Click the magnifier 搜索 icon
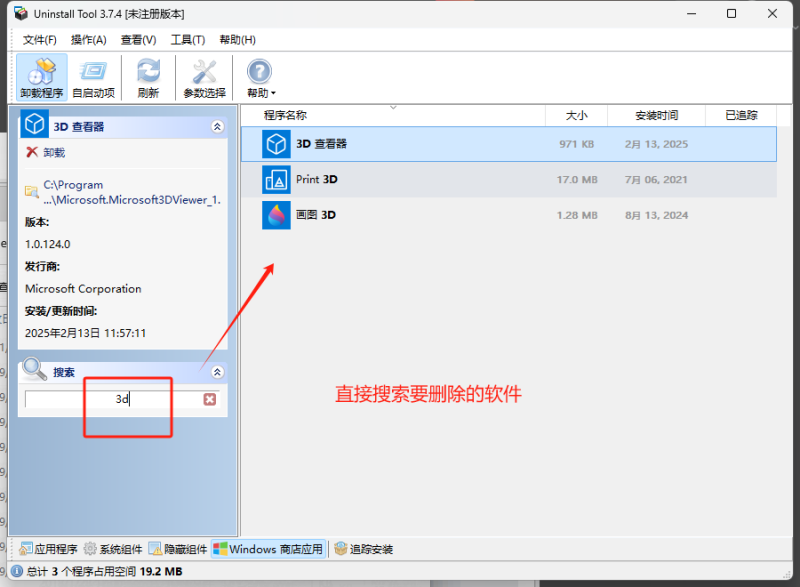 click(35, 369)
